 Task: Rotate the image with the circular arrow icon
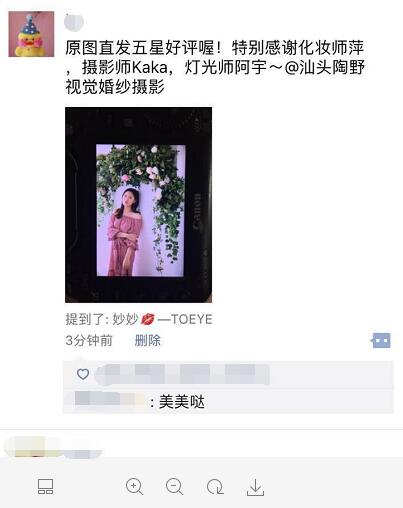tap(215, 487)
